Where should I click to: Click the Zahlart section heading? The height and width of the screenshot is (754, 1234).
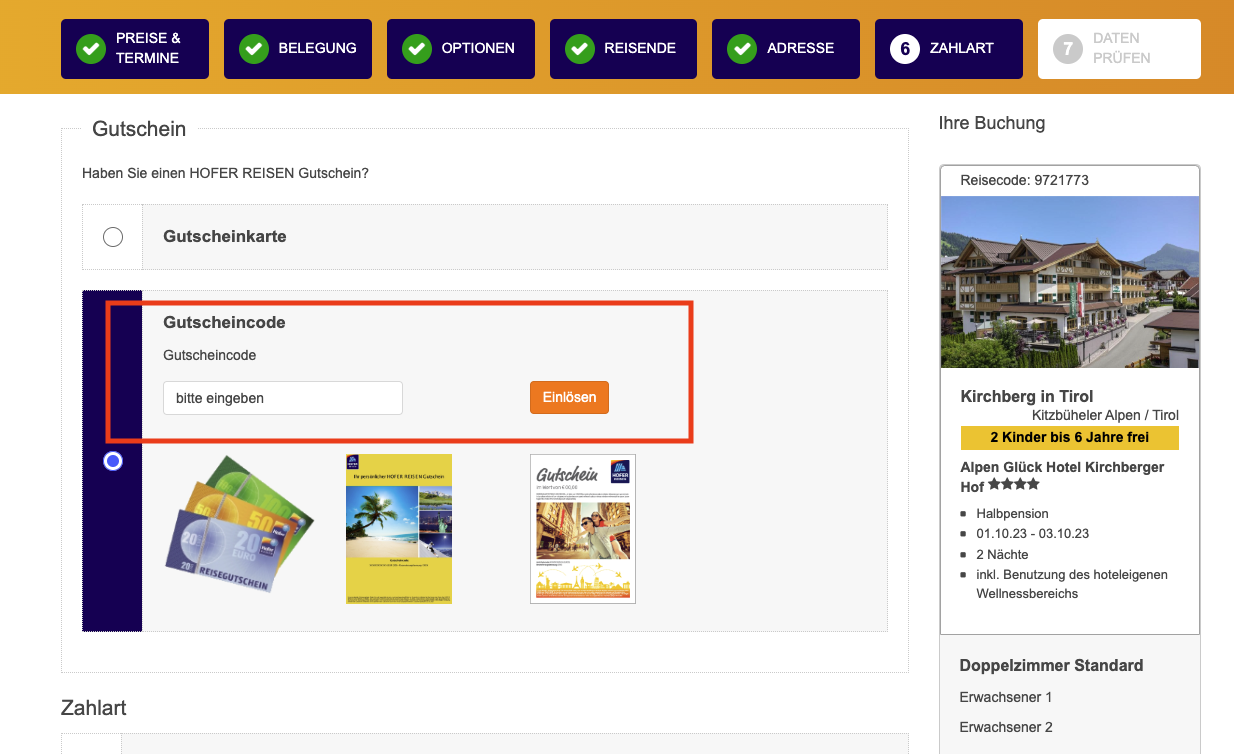click(x=94, y=708)
